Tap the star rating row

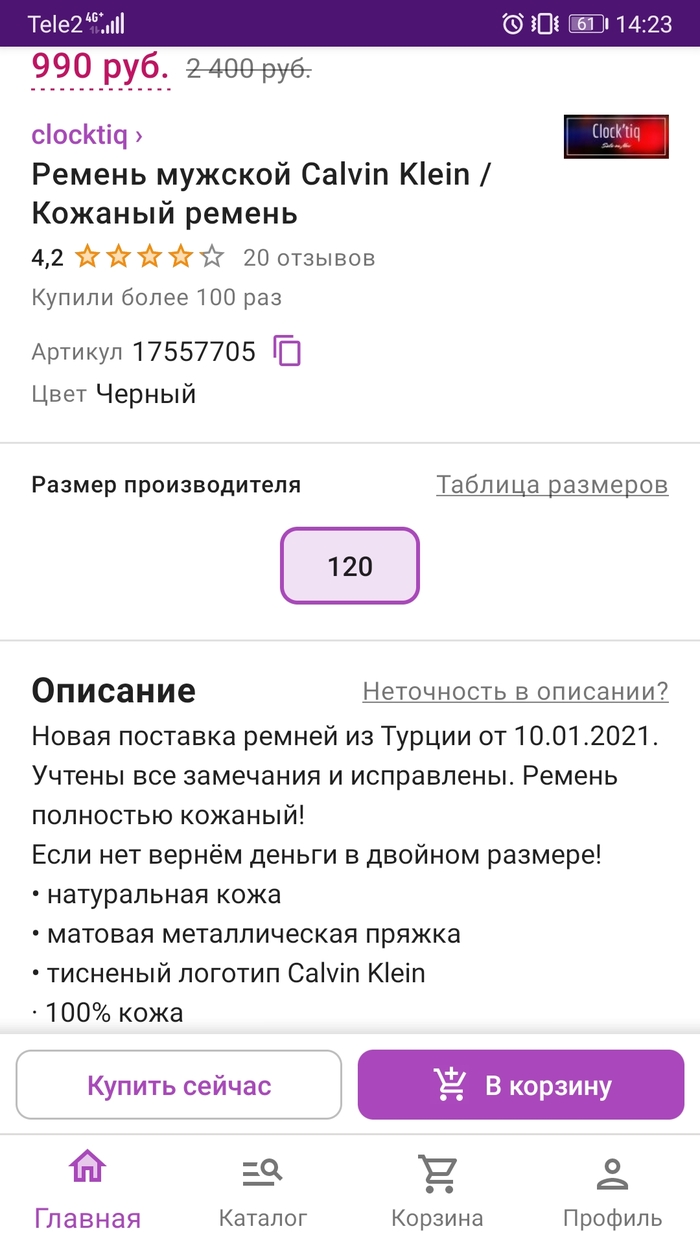pos(149,258)
